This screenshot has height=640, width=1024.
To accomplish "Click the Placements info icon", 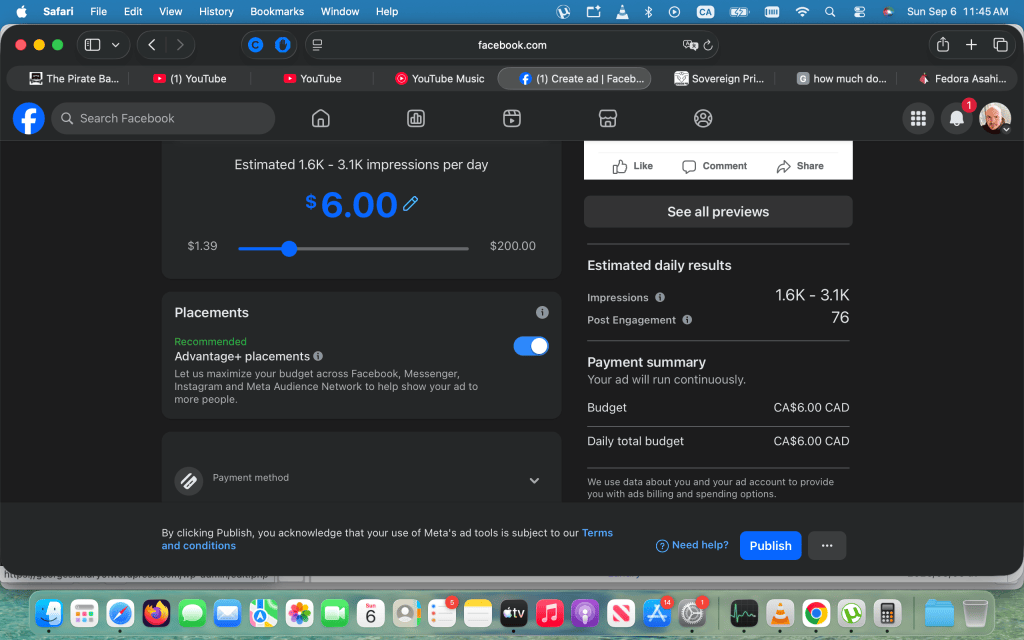I will tap(542, 312).
